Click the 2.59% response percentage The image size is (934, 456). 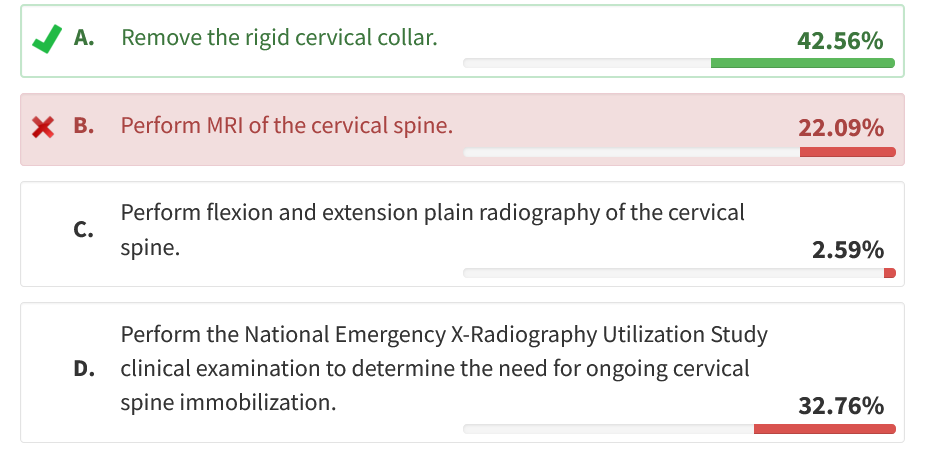click(848, 250)
